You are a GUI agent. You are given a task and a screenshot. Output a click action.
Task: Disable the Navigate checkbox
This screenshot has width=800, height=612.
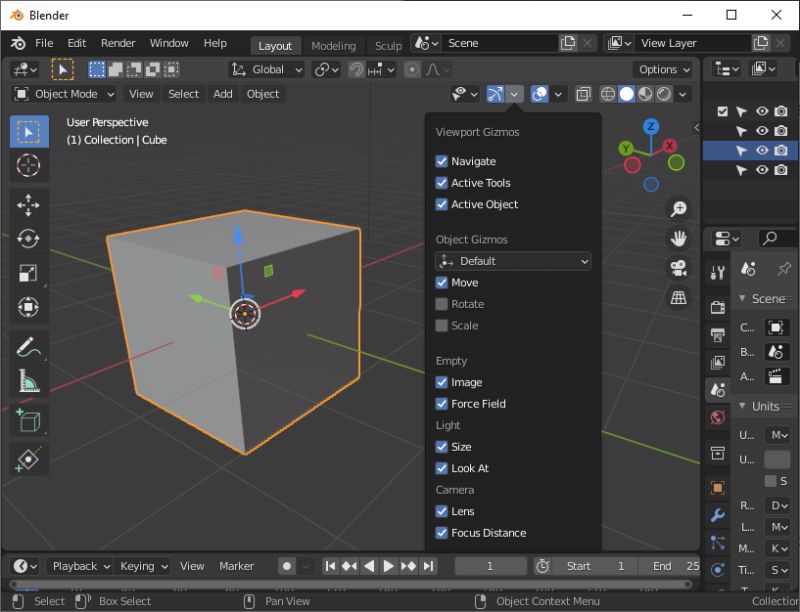click(441, 161)
